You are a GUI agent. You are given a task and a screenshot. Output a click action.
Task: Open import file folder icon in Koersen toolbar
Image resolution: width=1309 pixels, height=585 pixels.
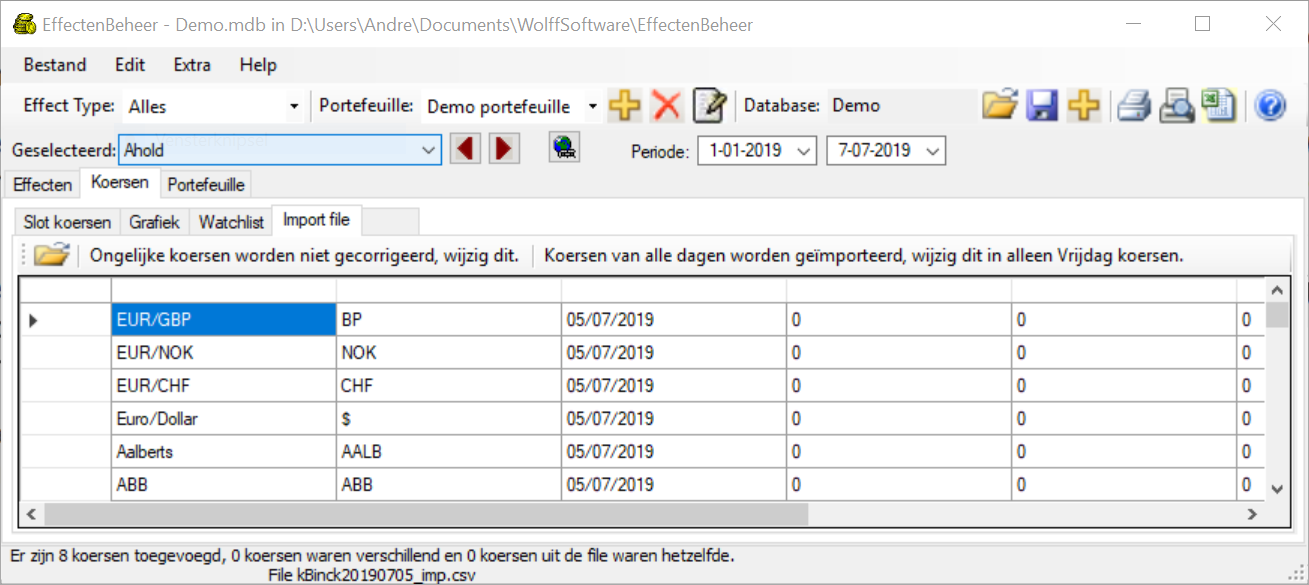50,256
